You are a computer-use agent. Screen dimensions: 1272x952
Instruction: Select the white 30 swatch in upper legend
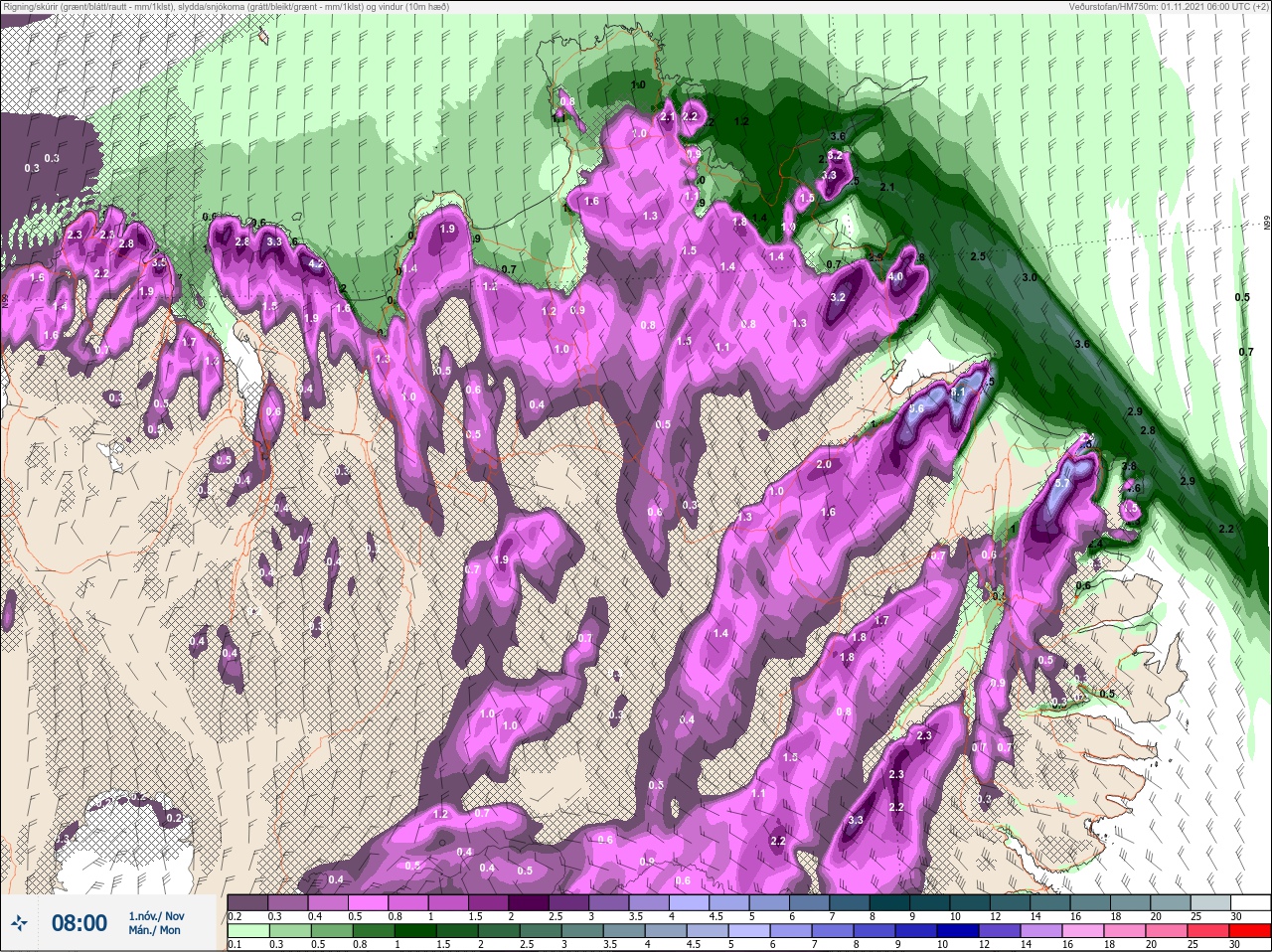pos(1249,901)
